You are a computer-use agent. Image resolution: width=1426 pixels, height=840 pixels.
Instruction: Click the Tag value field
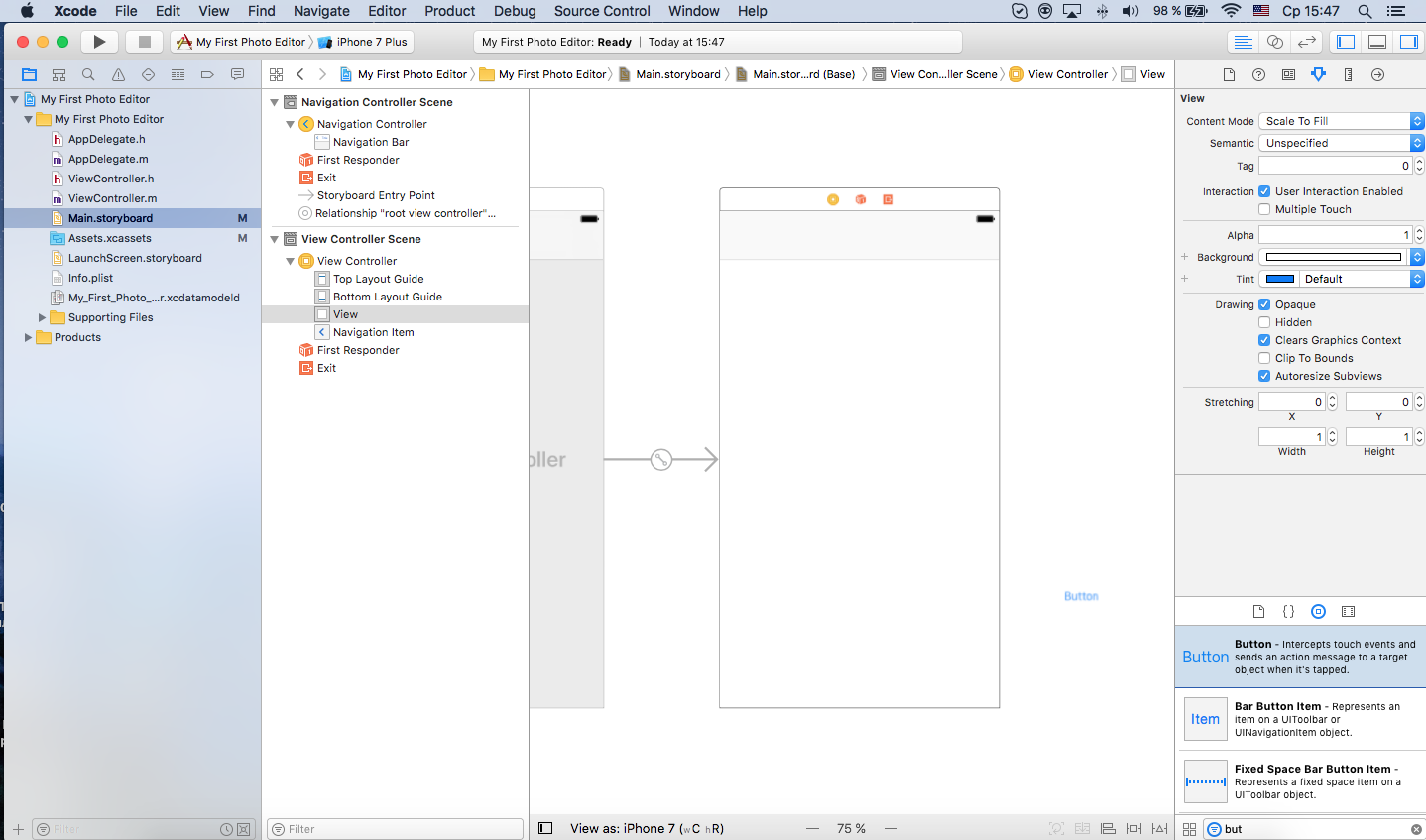[1336, 166]
